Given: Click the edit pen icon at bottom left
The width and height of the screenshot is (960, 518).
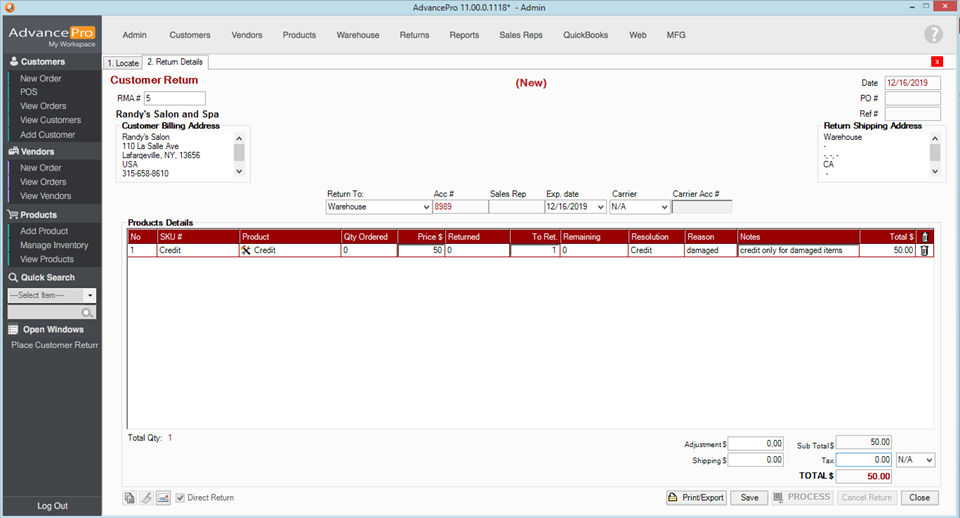Looking at the screenshot, I should [146, 498].
